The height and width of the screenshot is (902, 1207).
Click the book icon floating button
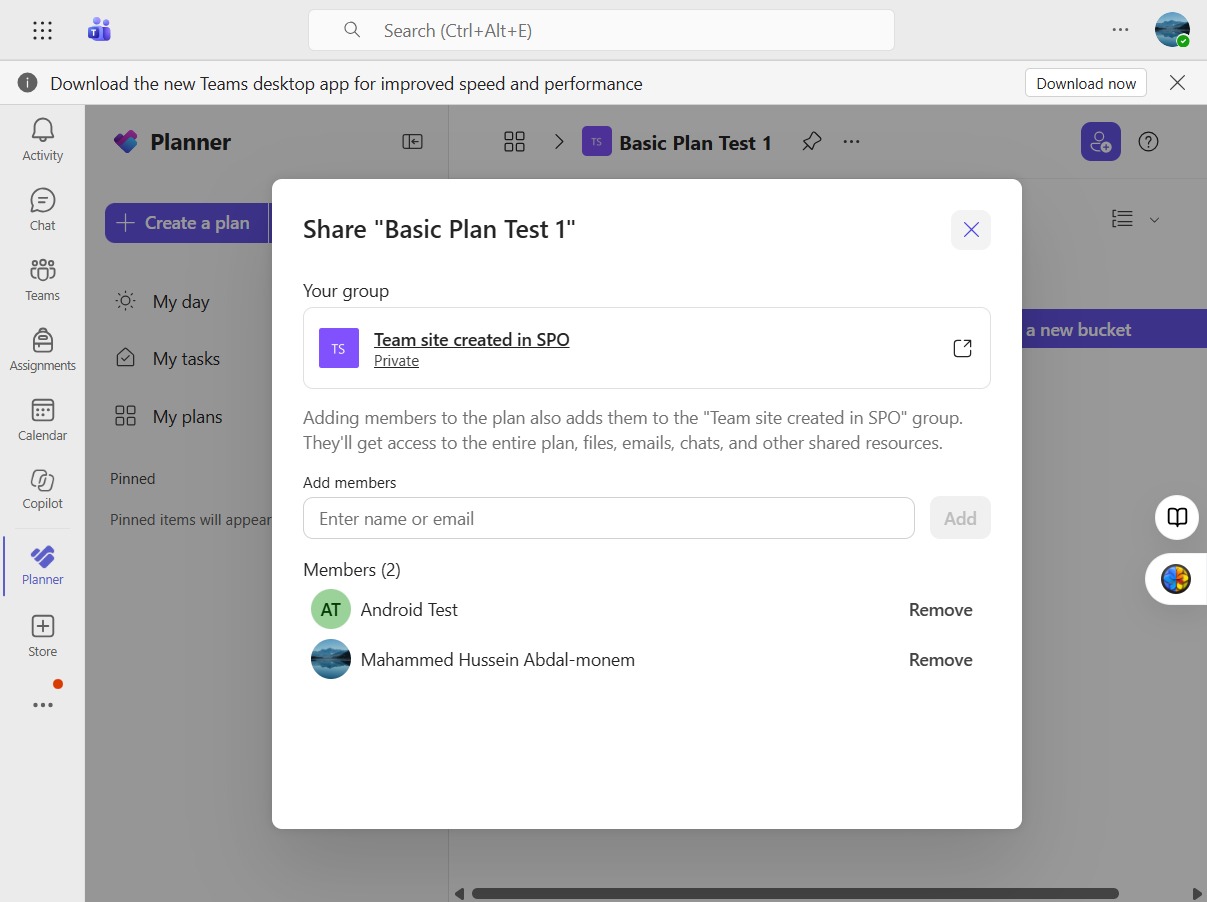click(x=1177, y=517)
